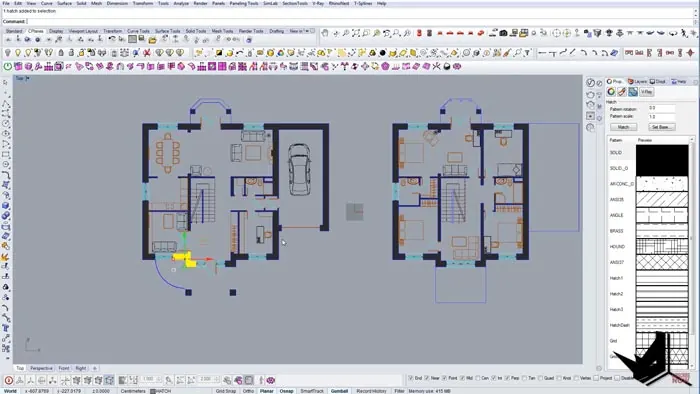Click the red circle icon in bottom toolbar
Screen dimensions: 700x394
tap(8, 380)
